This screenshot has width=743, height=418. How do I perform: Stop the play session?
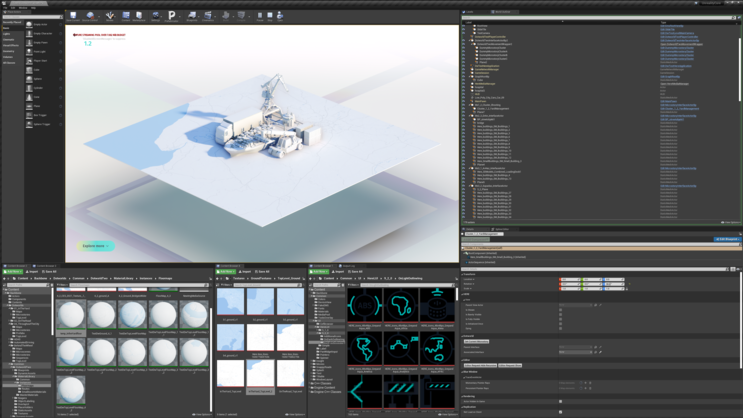[x=270, y=16]
